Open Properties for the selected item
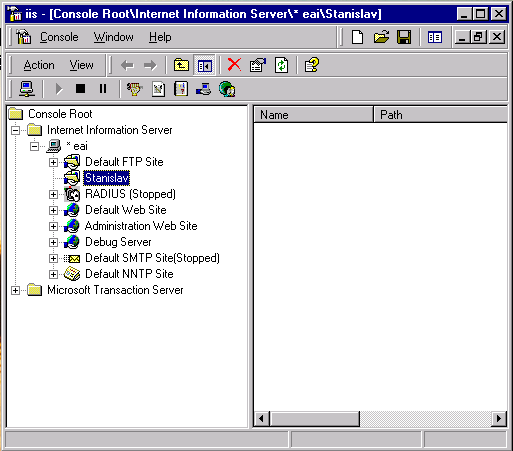513x451 pixels. click(x=258, y=65)
